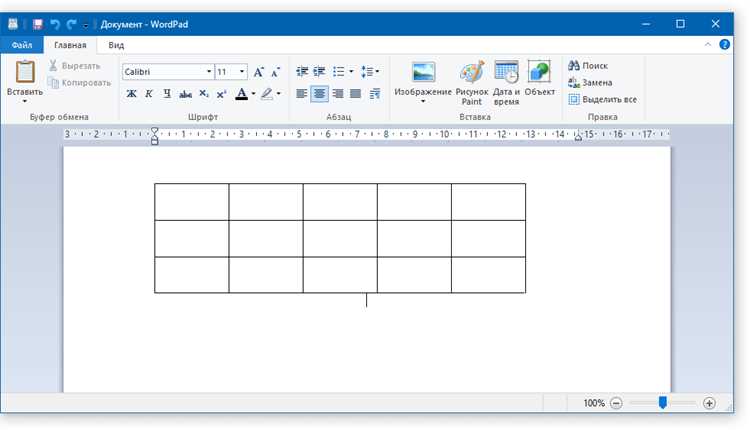750x430 pixels.
Task: Insert Дата и время
Action: coord(506,82)
